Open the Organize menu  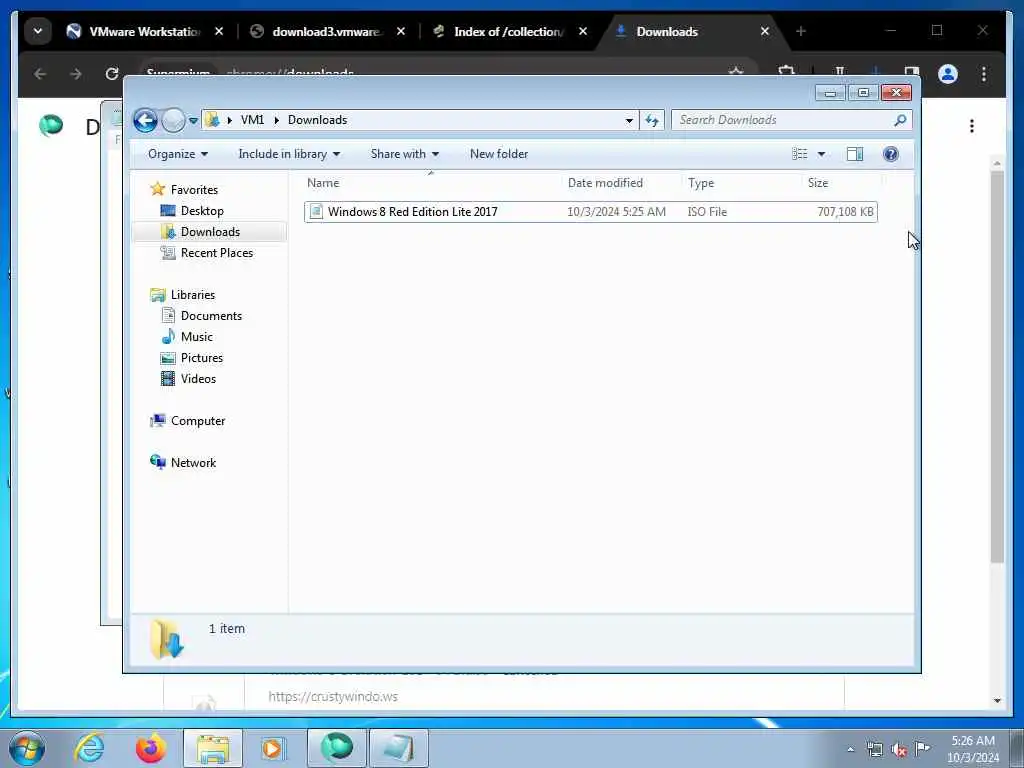(x=178, y=154)
